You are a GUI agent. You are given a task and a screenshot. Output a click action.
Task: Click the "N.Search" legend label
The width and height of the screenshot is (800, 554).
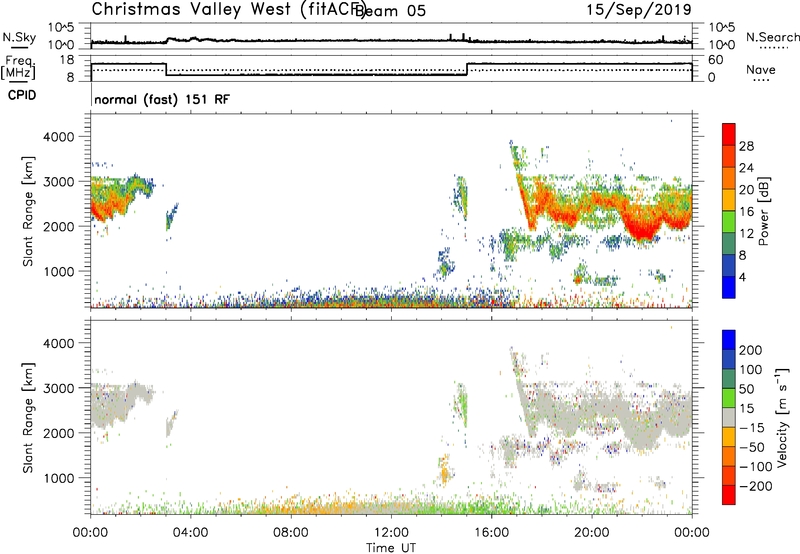point(772,37)
